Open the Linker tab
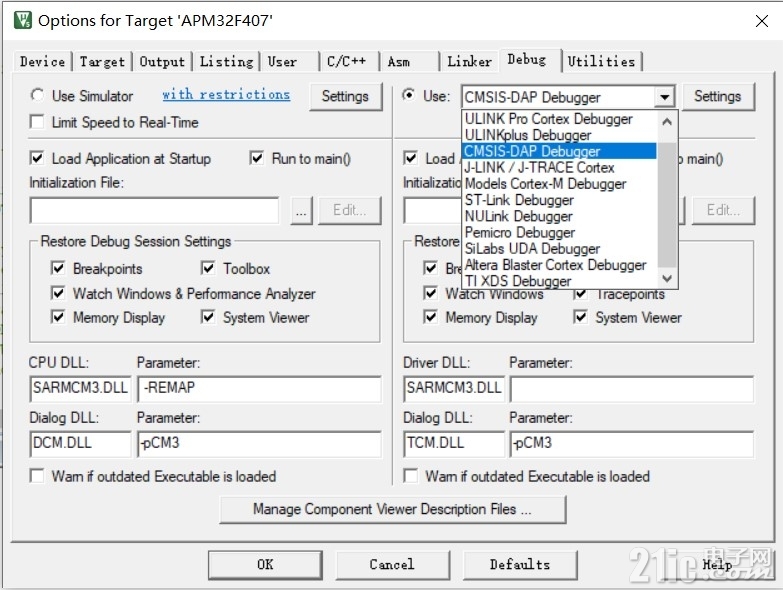 point(469,62)
